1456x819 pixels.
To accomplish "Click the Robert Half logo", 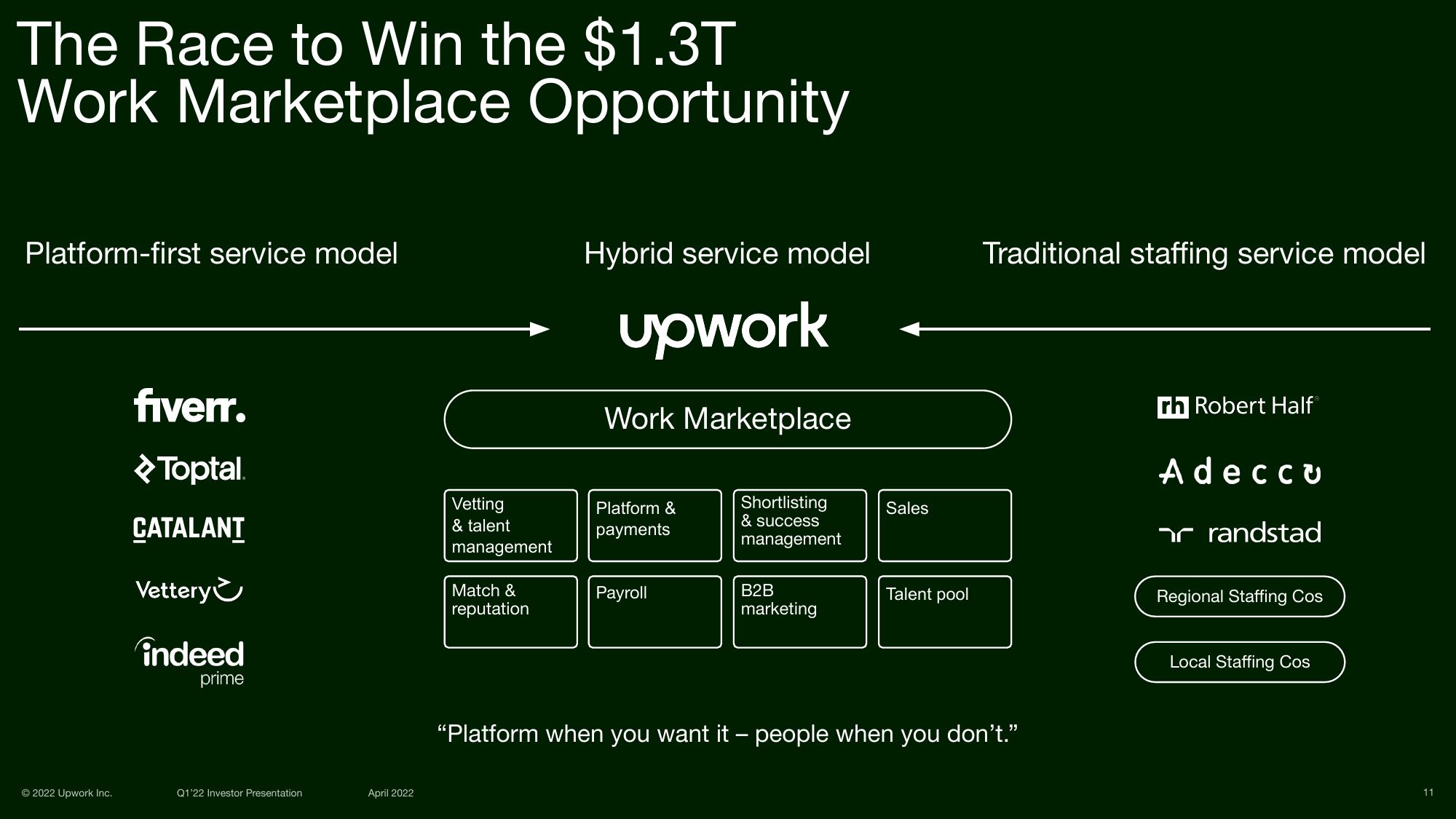I will tap(1238, 404).
